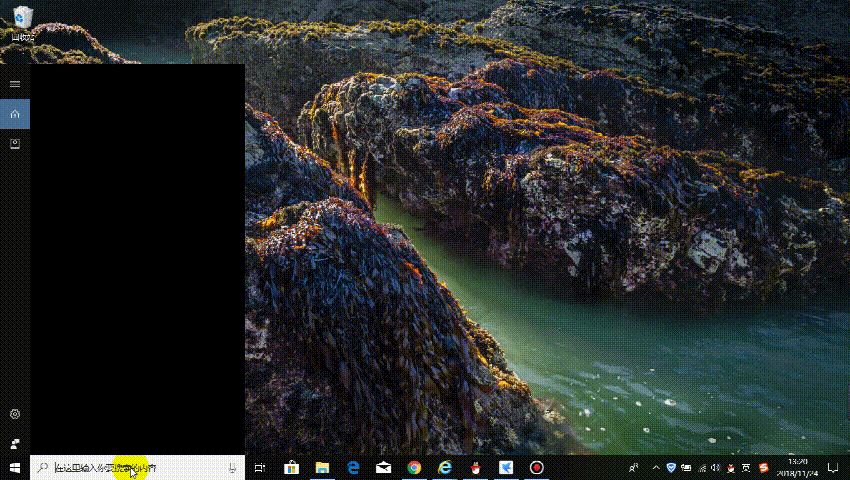Click the Feedback icon in Cortana sidebar
850x480 pixels.
[14, 441]
